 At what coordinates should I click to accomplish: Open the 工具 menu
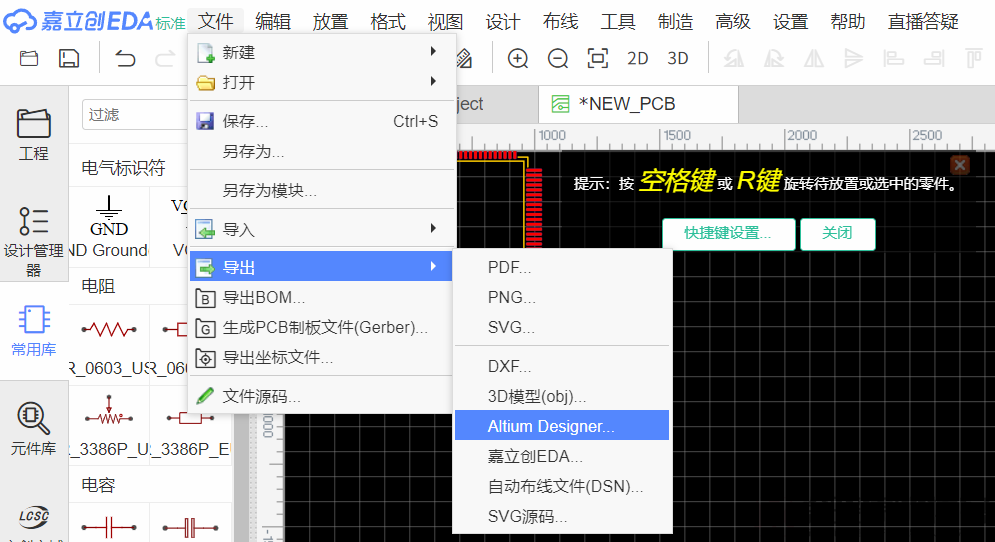[618, 22]
